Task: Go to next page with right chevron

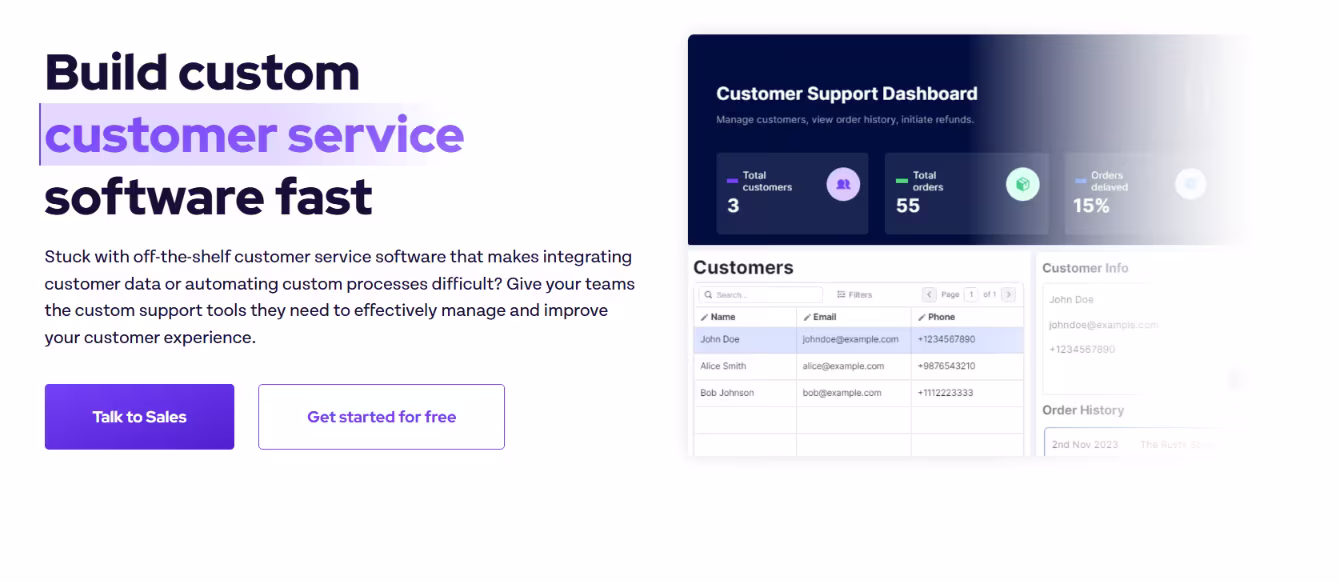Action: pyautogui.click(x=1008, y=295)
